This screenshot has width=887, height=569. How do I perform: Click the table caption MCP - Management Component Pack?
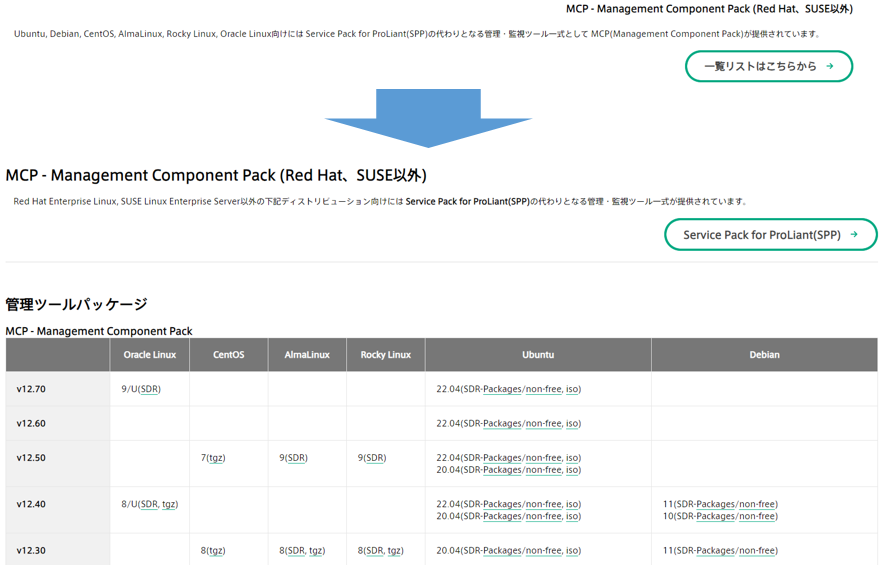[99, 331]
